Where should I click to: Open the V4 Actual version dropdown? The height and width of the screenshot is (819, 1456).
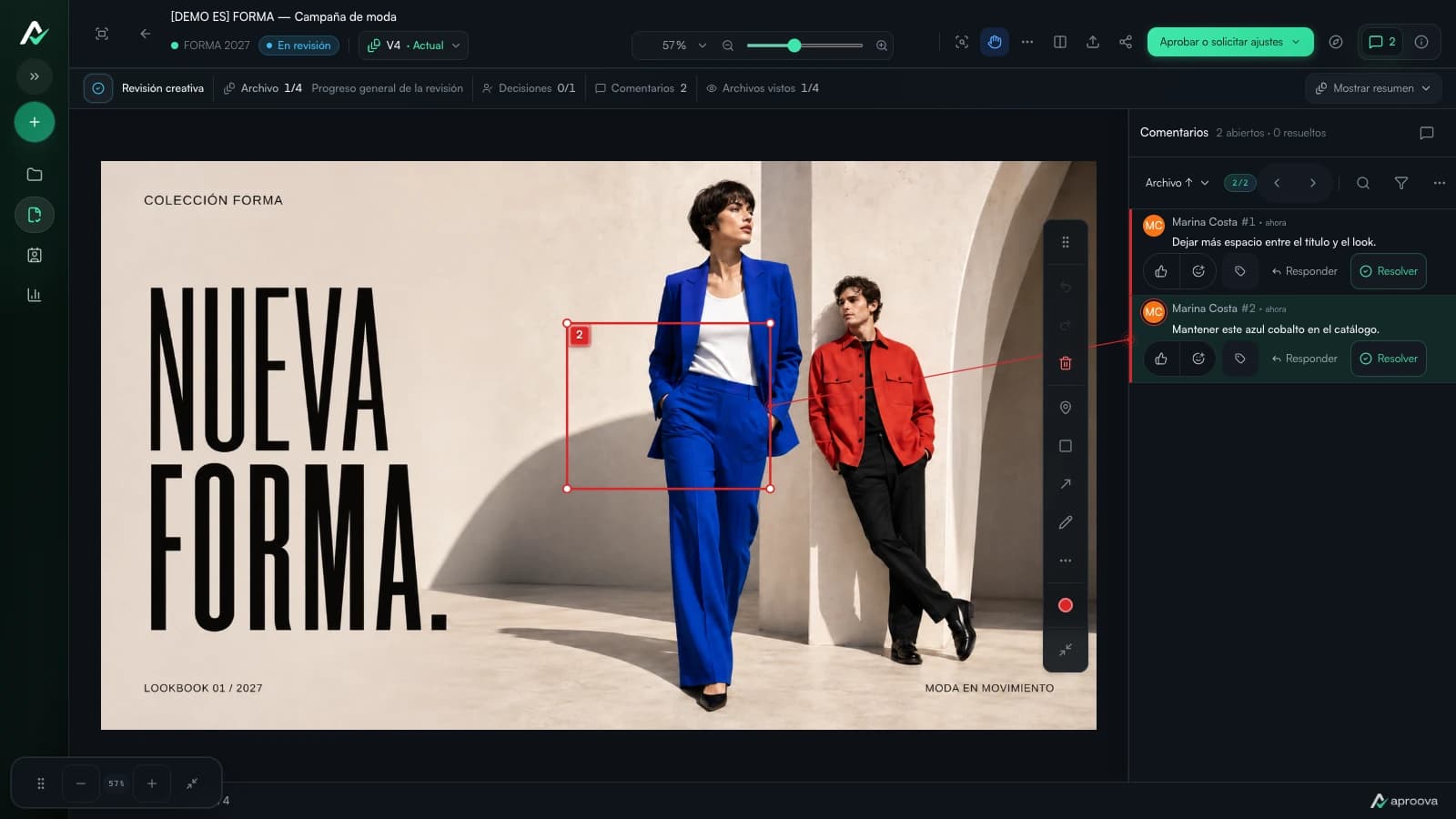point(413,45)
